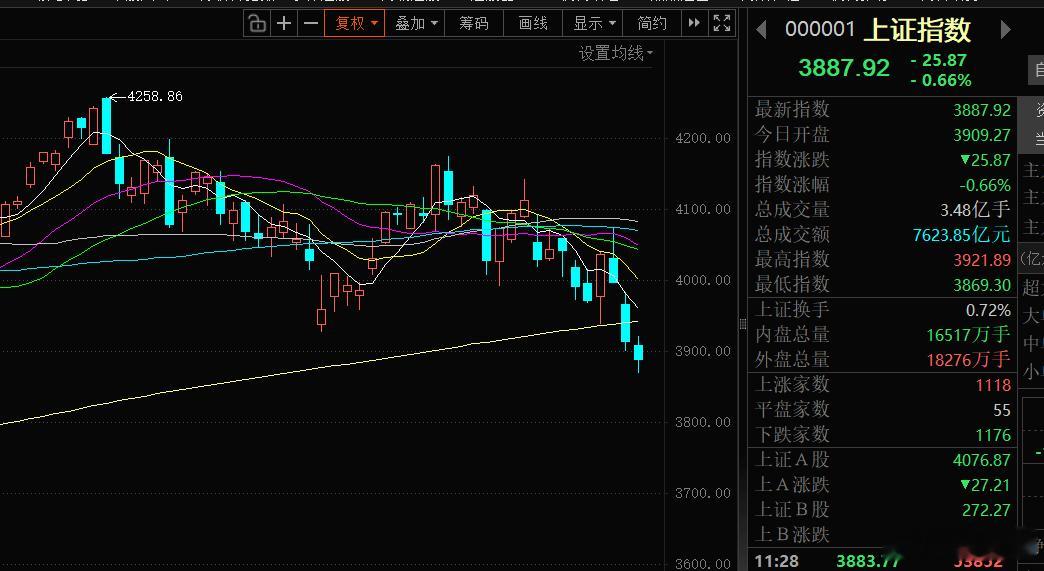This screenshot has width=1044, height=571.
Task: Click the 画线 drawing tool button
Action: coord(533,24)
